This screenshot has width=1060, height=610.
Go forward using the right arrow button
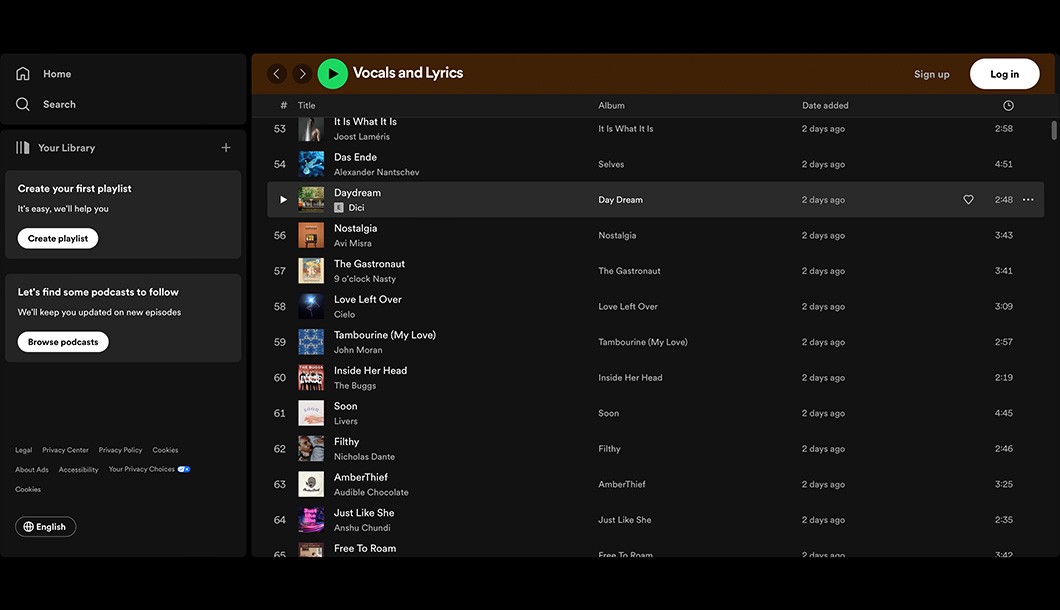(x=302, y=74)
